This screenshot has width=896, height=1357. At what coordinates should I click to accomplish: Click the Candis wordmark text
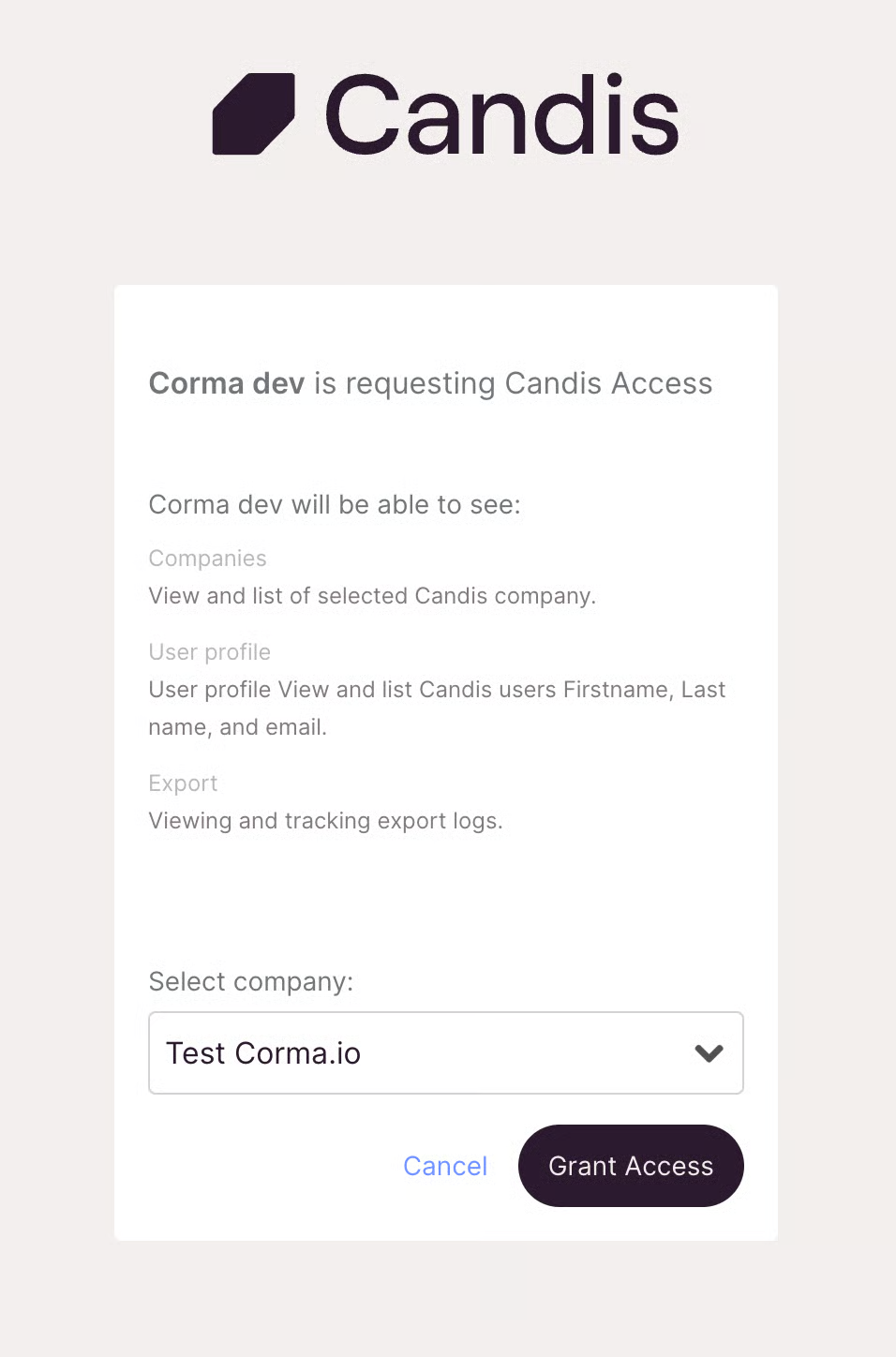pyautogui.click(x=501, y=114)
